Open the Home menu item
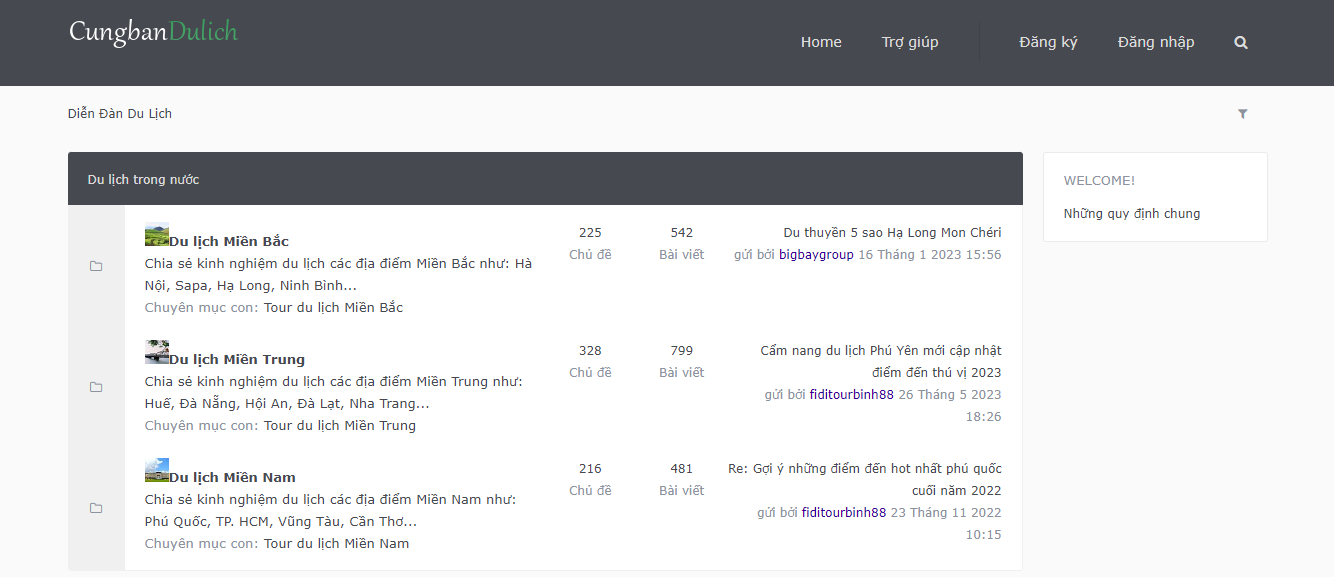This screenshot has height=577, width=1334. click(x=821, y=42)
